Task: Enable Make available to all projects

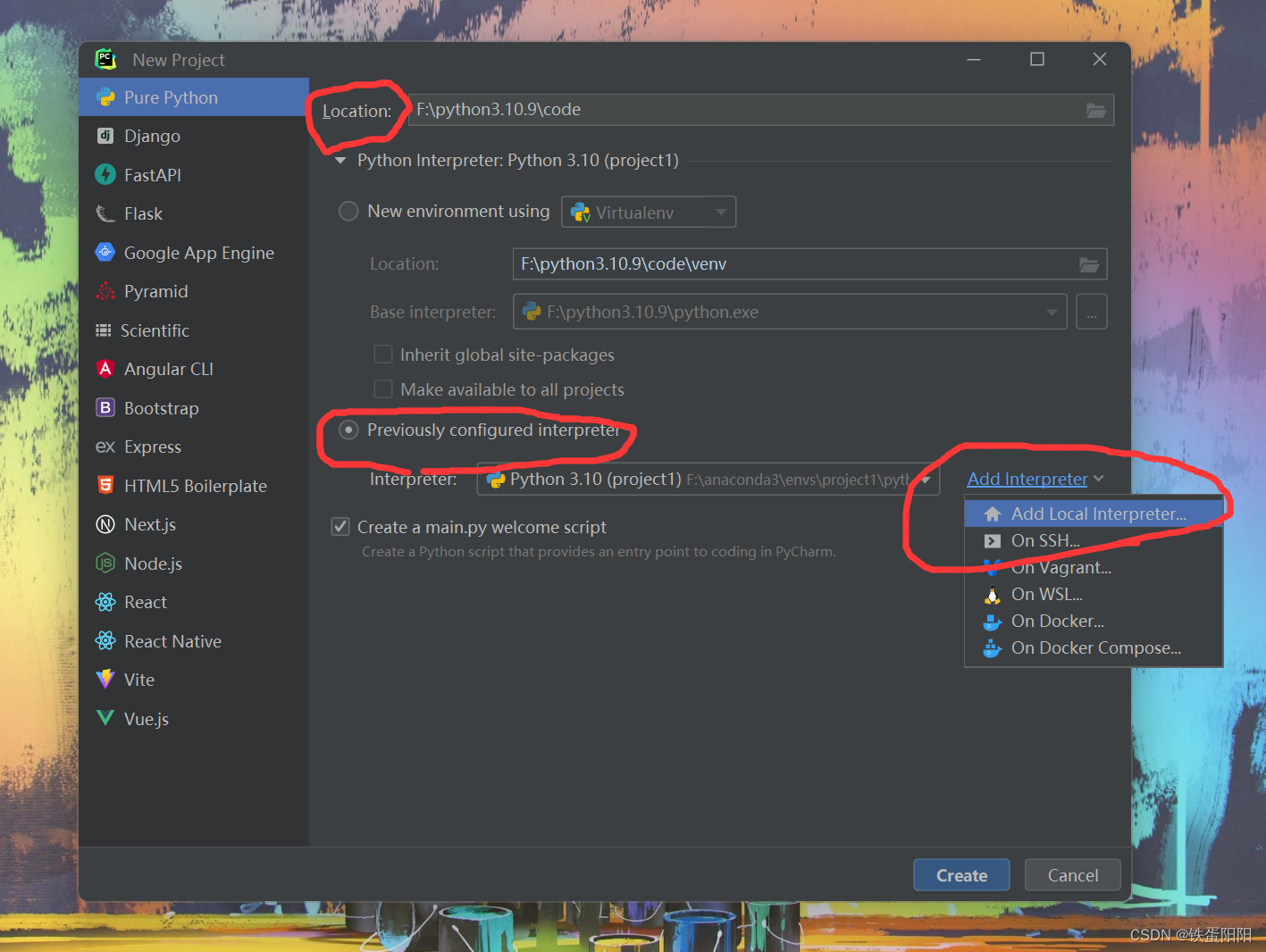Action: (383, 389)
